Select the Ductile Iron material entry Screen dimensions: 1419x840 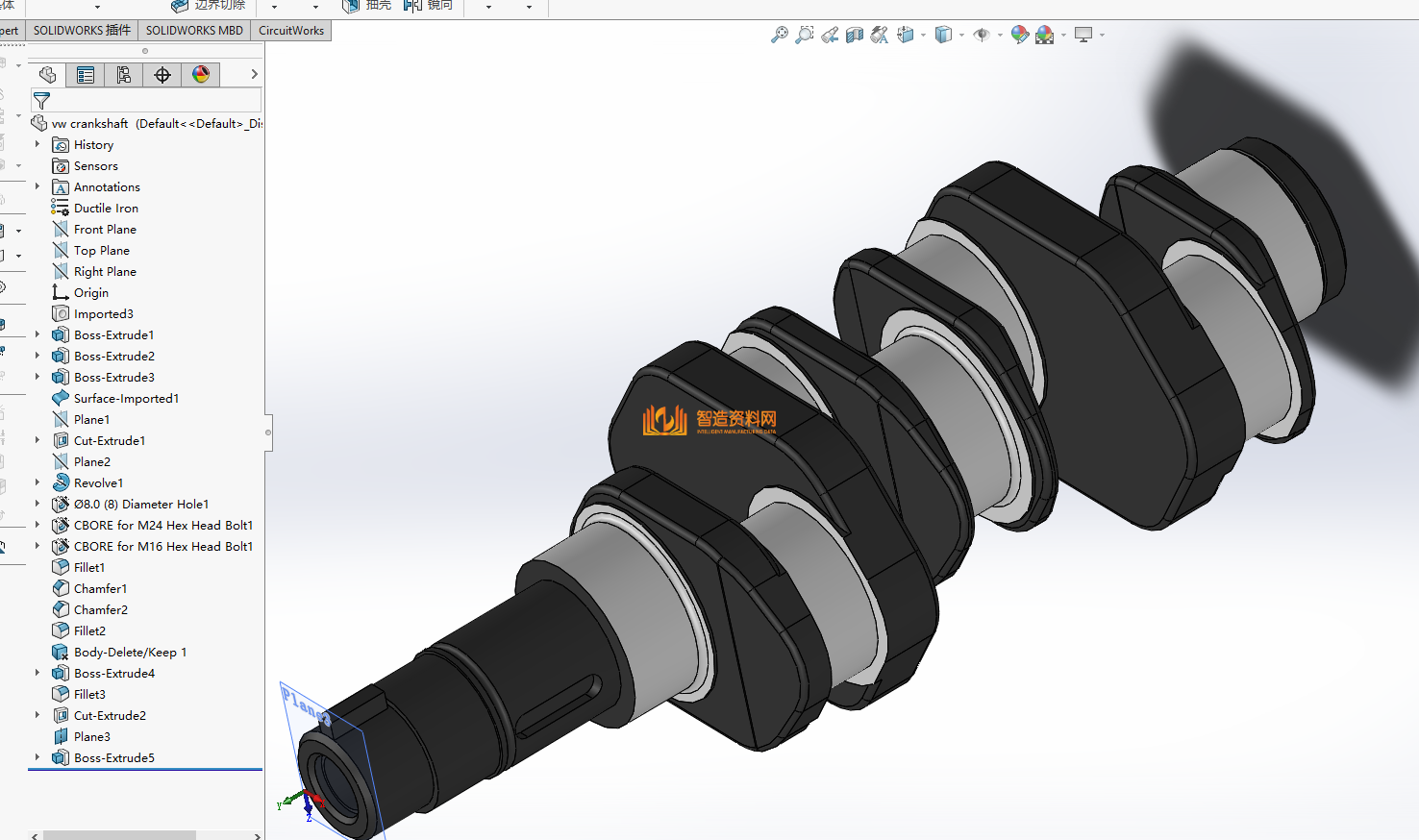click(106, 209)
